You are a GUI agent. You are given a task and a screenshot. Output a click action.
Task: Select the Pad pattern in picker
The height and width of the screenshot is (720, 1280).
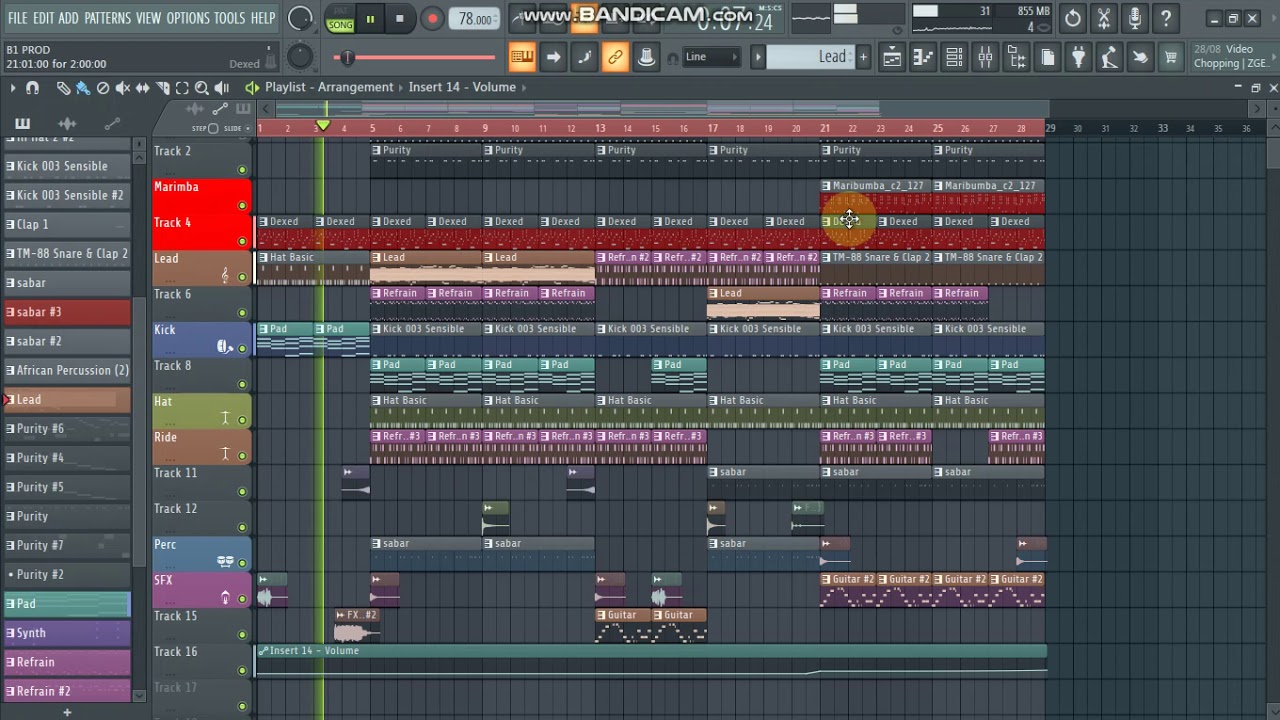(67, 604)
